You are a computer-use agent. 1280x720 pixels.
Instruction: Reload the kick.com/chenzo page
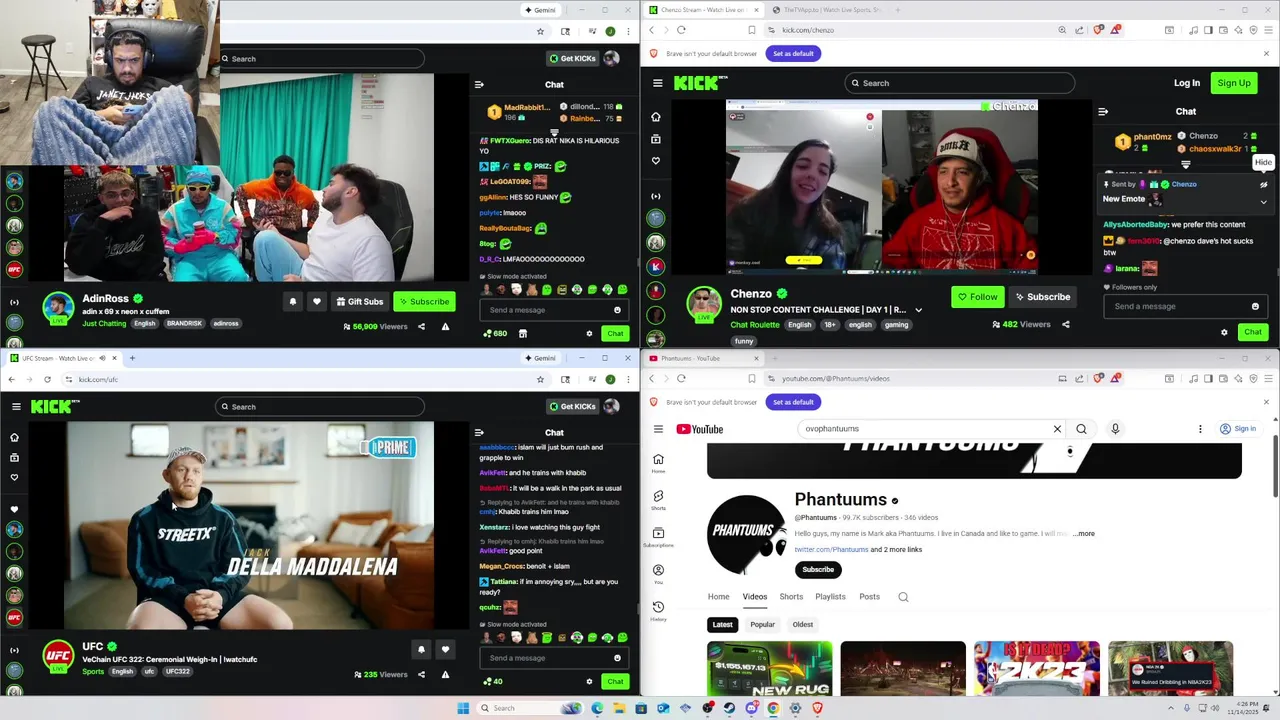[x=681, y=30]
